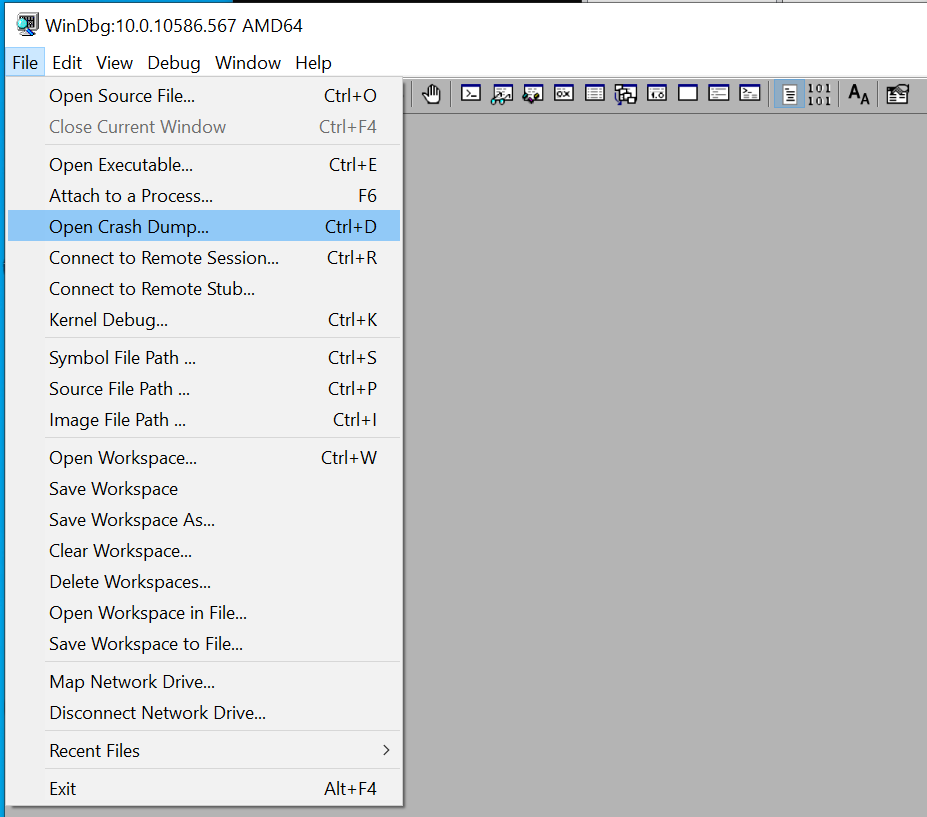Close the File menu via File header
927x817 pixels.
coord(25,63)
